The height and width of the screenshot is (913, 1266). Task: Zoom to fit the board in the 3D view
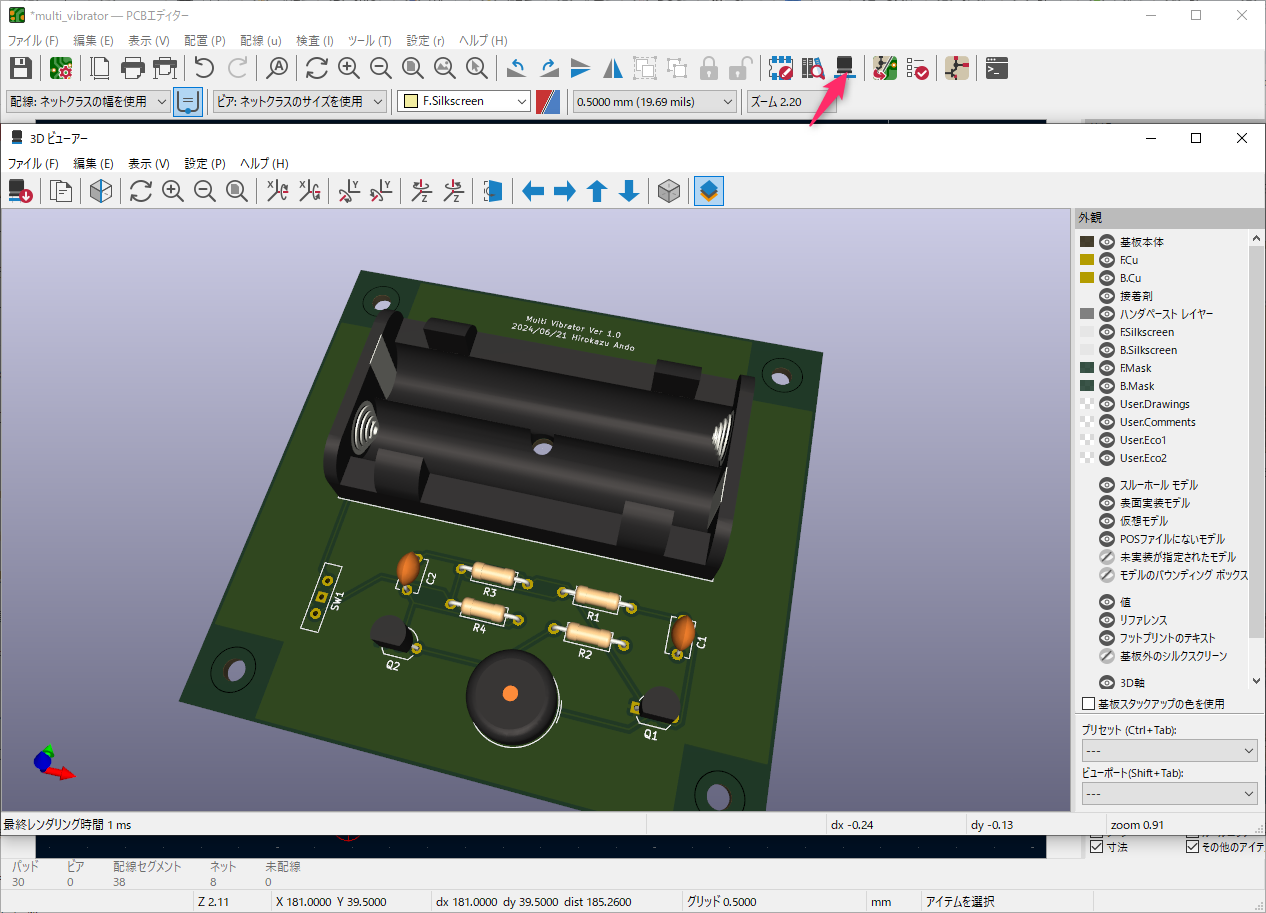coord(236,191)
